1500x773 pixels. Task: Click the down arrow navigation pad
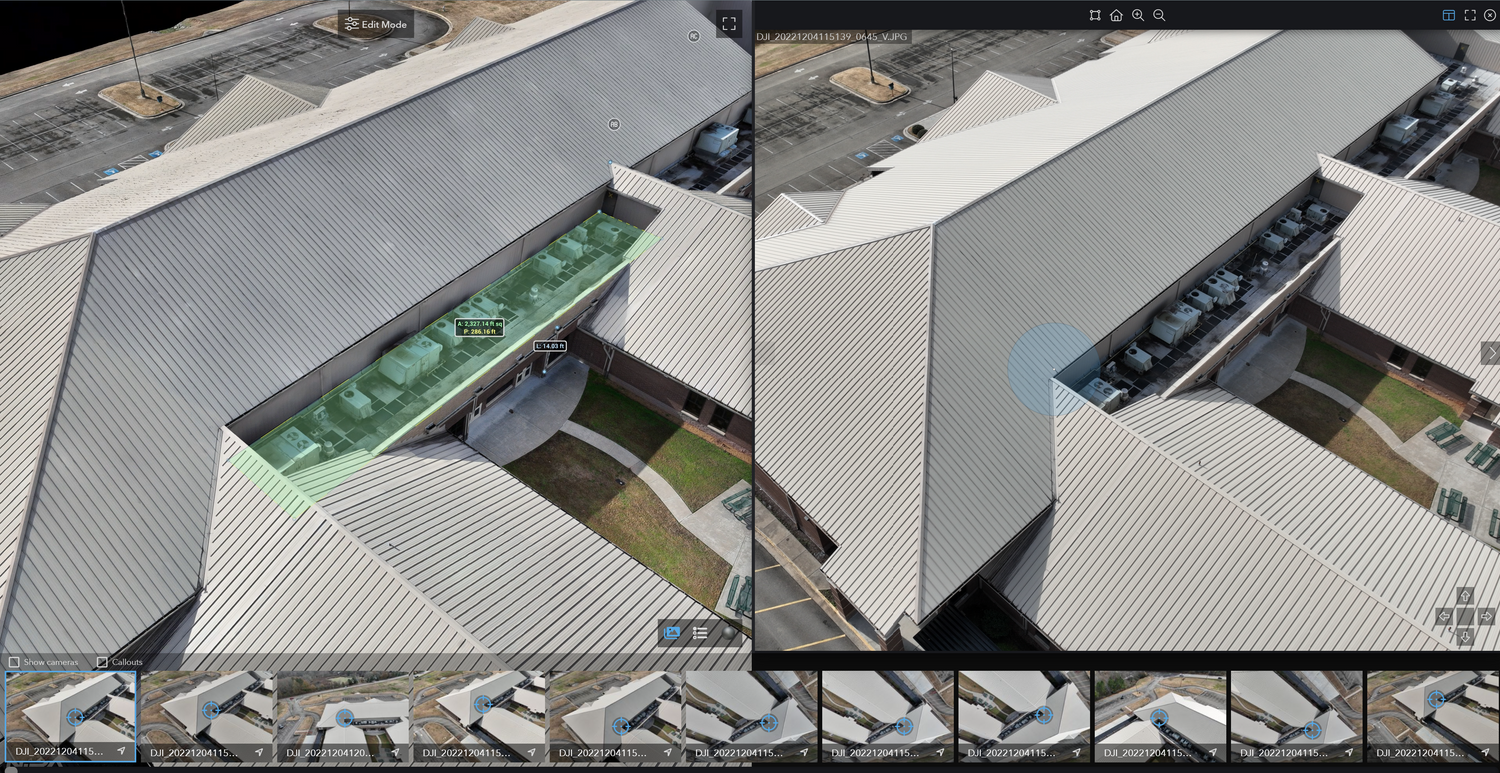point(1466,637)
